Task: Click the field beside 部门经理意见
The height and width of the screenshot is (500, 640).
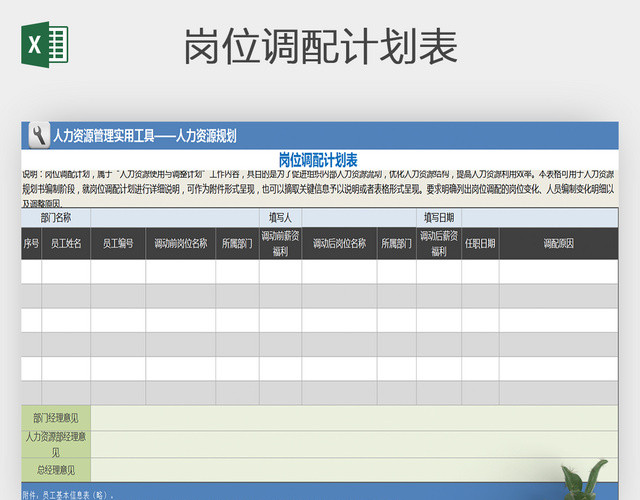Action: pyautogui.click(x=354, y=418)
